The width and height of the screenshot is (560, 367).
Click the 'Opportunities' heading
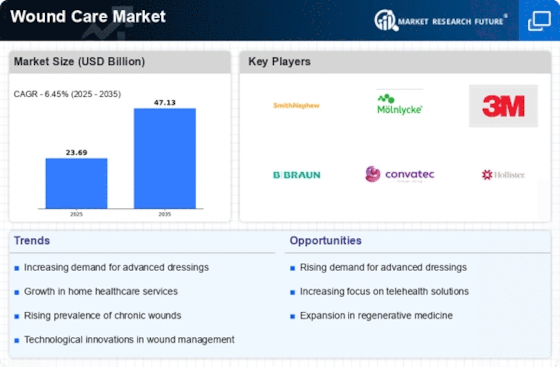(x=325, y=241)
